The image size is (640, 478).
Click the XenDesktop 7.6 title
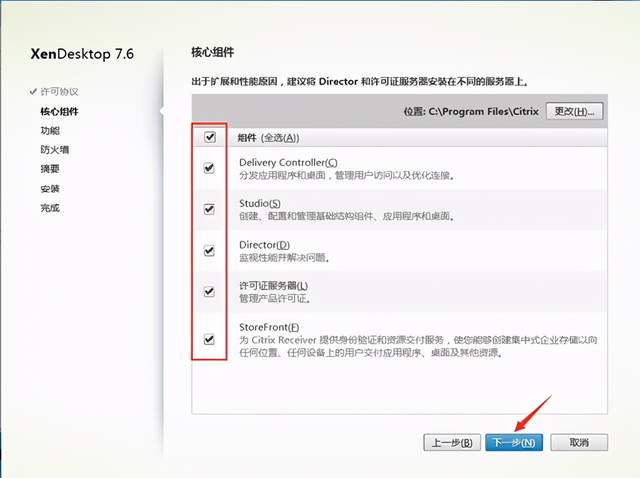(82, 54)
